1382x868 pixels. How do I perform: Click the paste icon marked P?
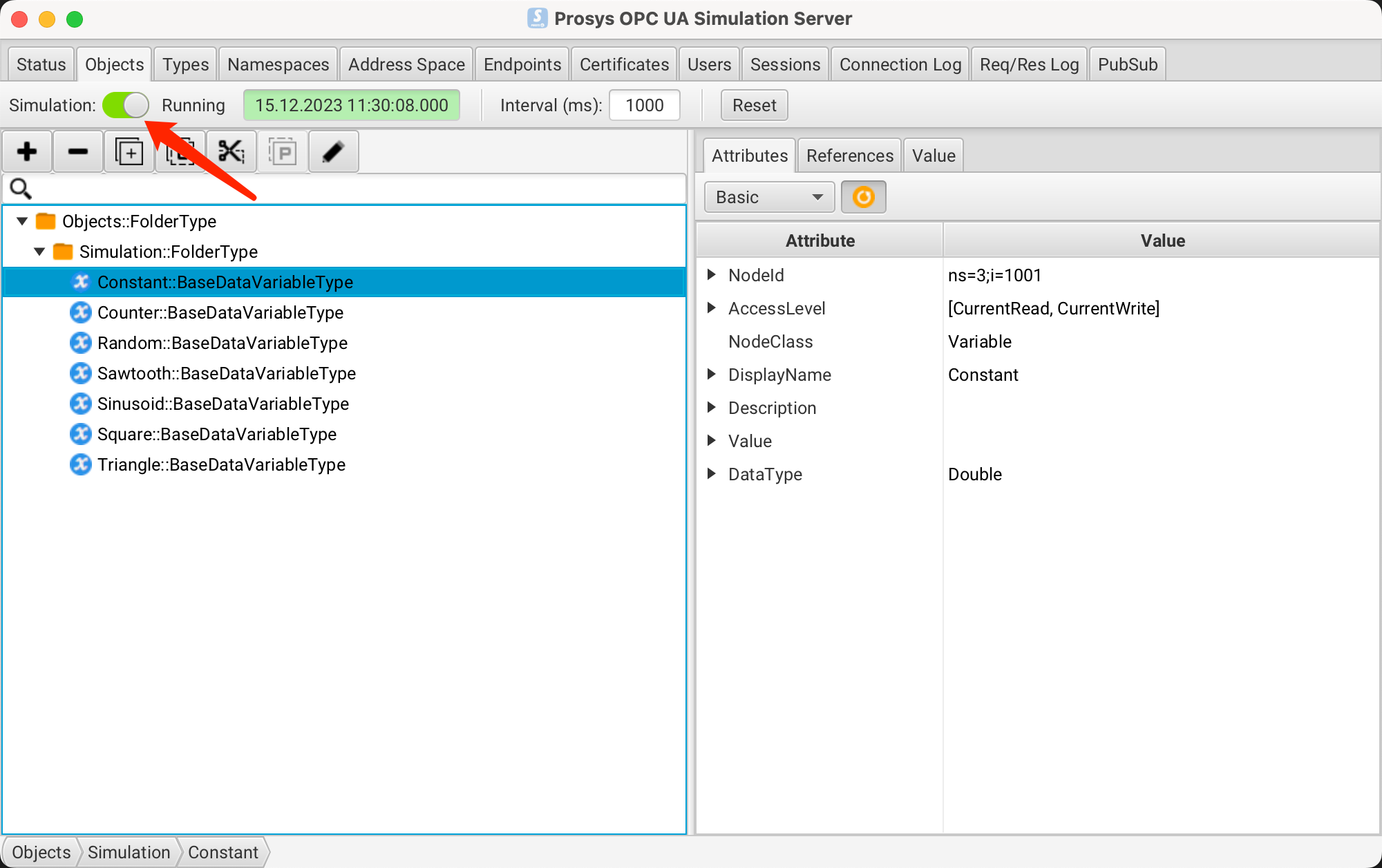click(283, 152)
